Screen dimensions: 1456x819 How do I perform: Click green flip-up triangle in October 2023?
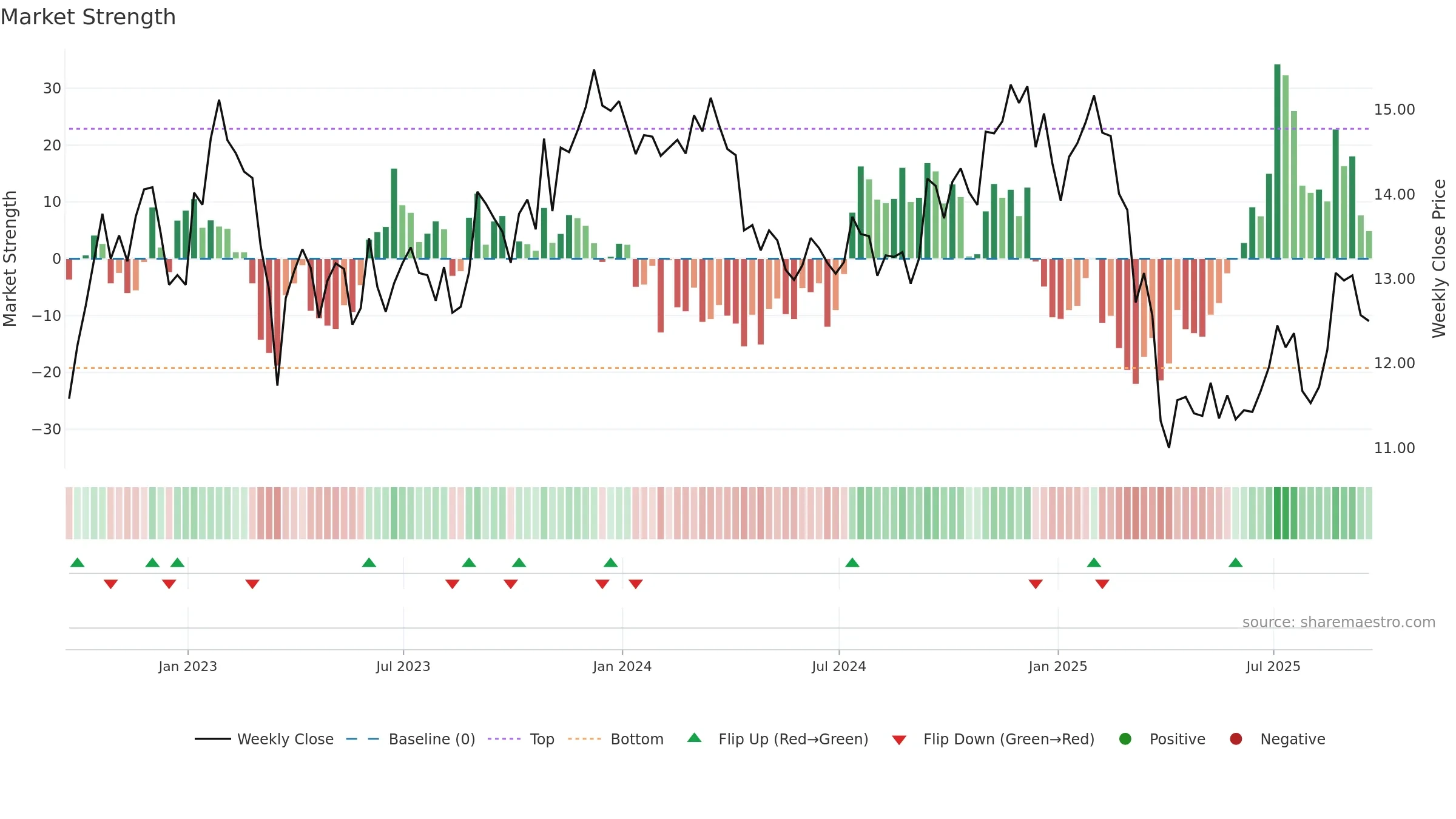(x=519, y=562)
